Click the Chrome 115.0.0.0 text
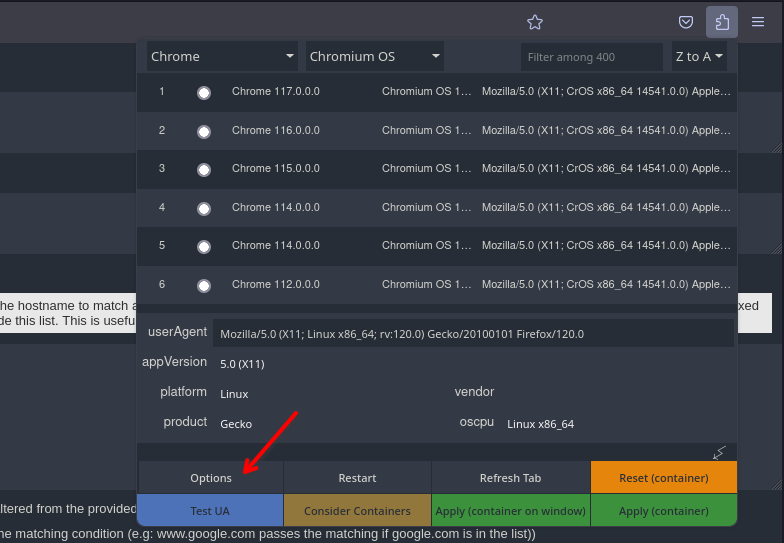Image resolution: width=784 pixels, height=543 pixels. point(276,168)
